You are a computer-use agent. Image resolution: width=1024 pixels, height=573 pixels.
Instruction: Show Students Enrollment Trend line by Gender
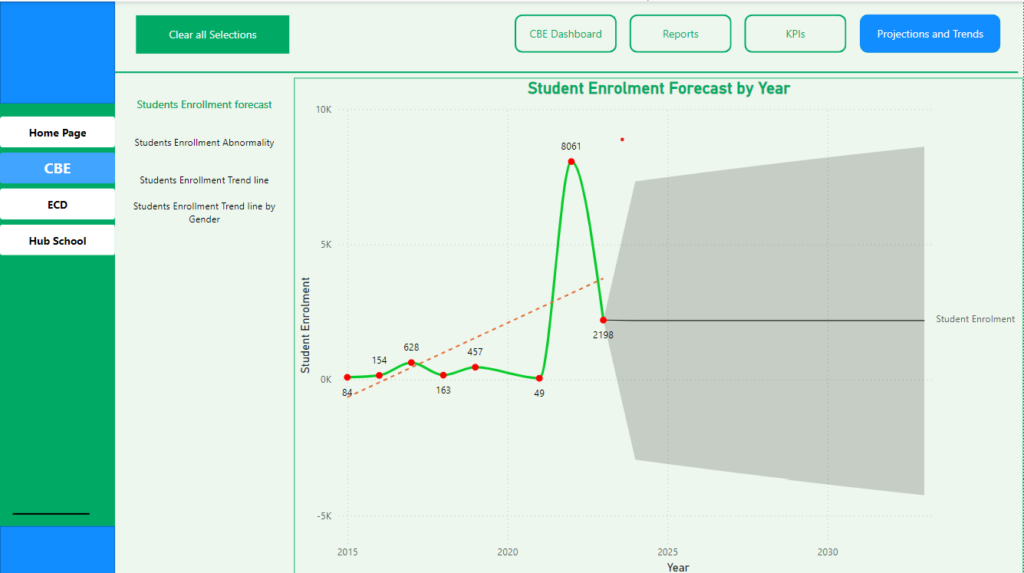click(204, 212)
